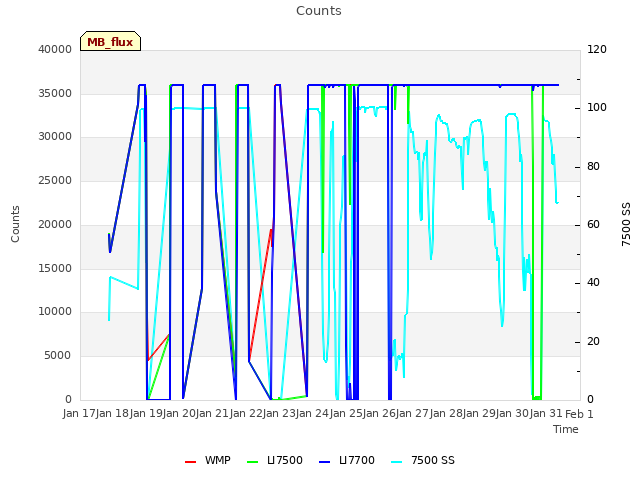Click the cyan 7500 SS legend swatch
This screenshot has width=640, height=480.
click(397, 462)
